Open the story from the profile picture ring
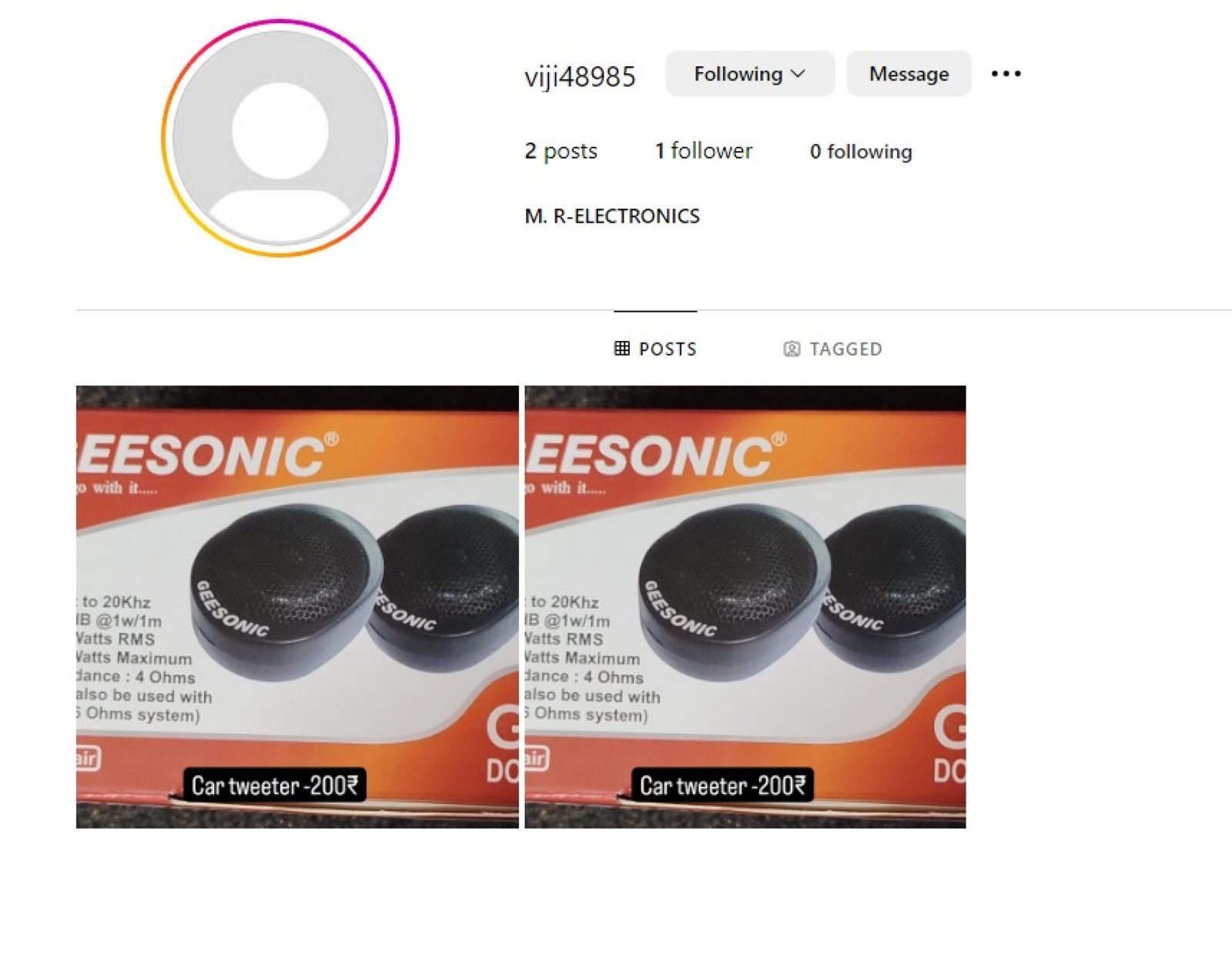This screenshot has width=1232, height=961. (x=280, y=139)
